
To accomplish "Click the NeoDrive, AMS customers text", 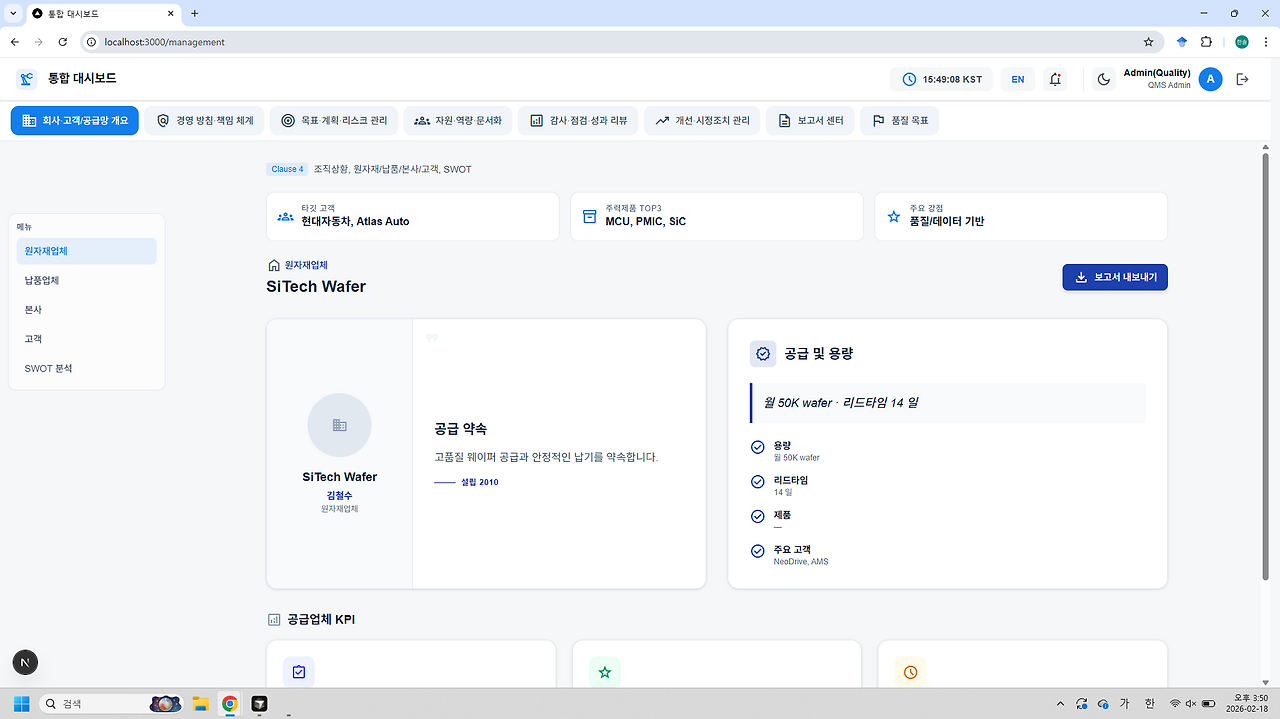I will tap(801, 562).
